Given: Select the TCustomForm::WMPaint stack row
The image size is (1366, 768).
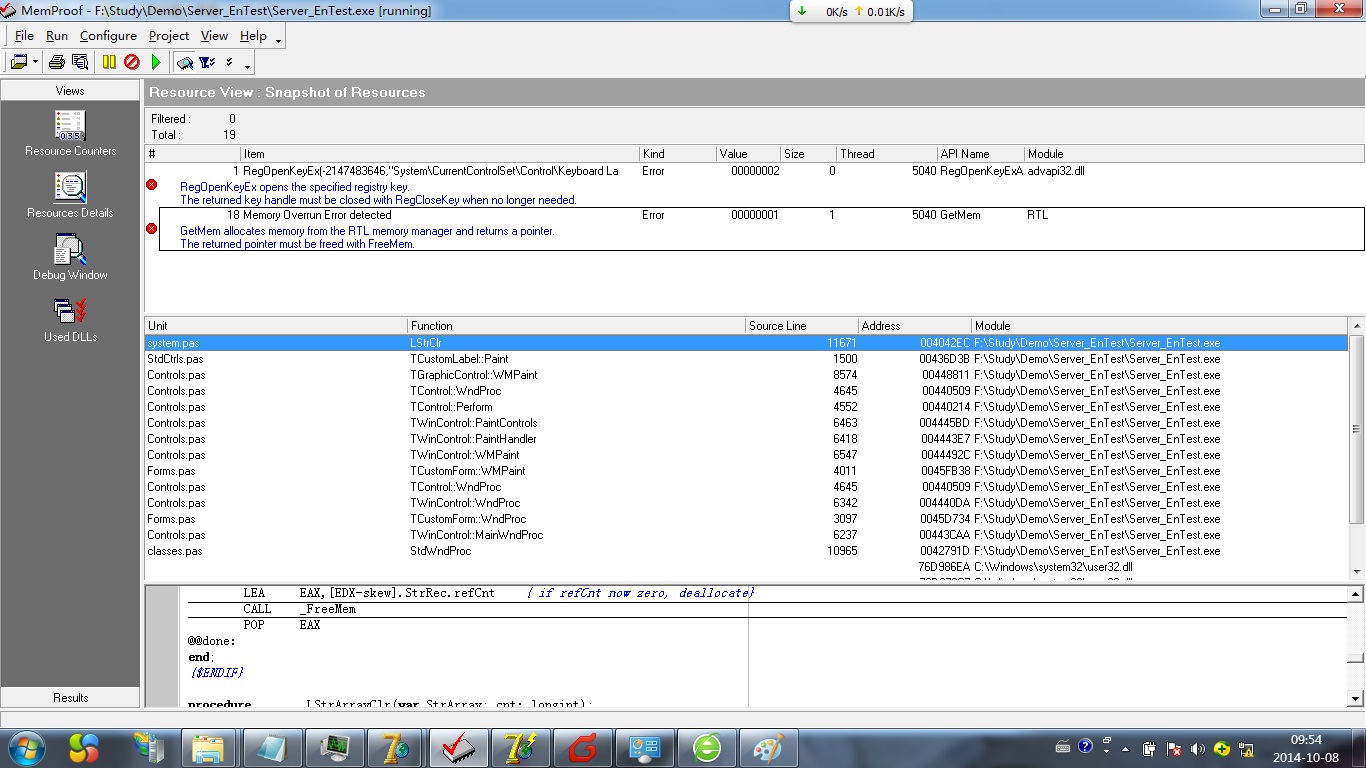Looking at the screenshot, I should 747,471.
